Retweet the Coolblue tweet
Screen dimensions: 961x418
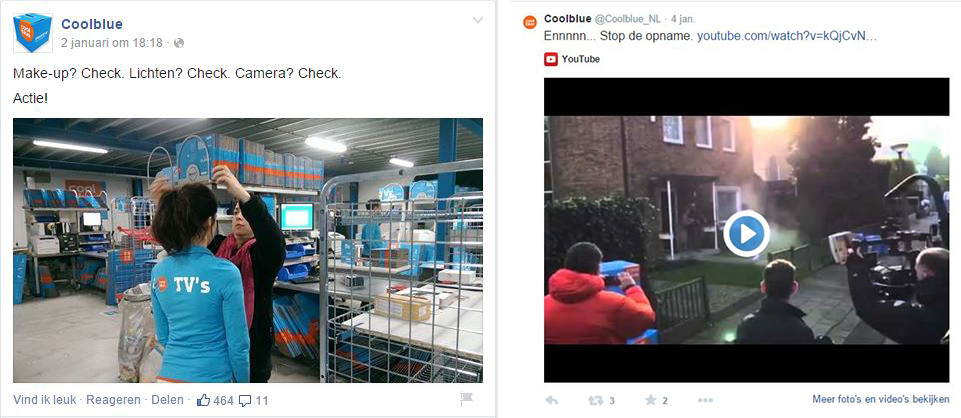click(594, 400)
